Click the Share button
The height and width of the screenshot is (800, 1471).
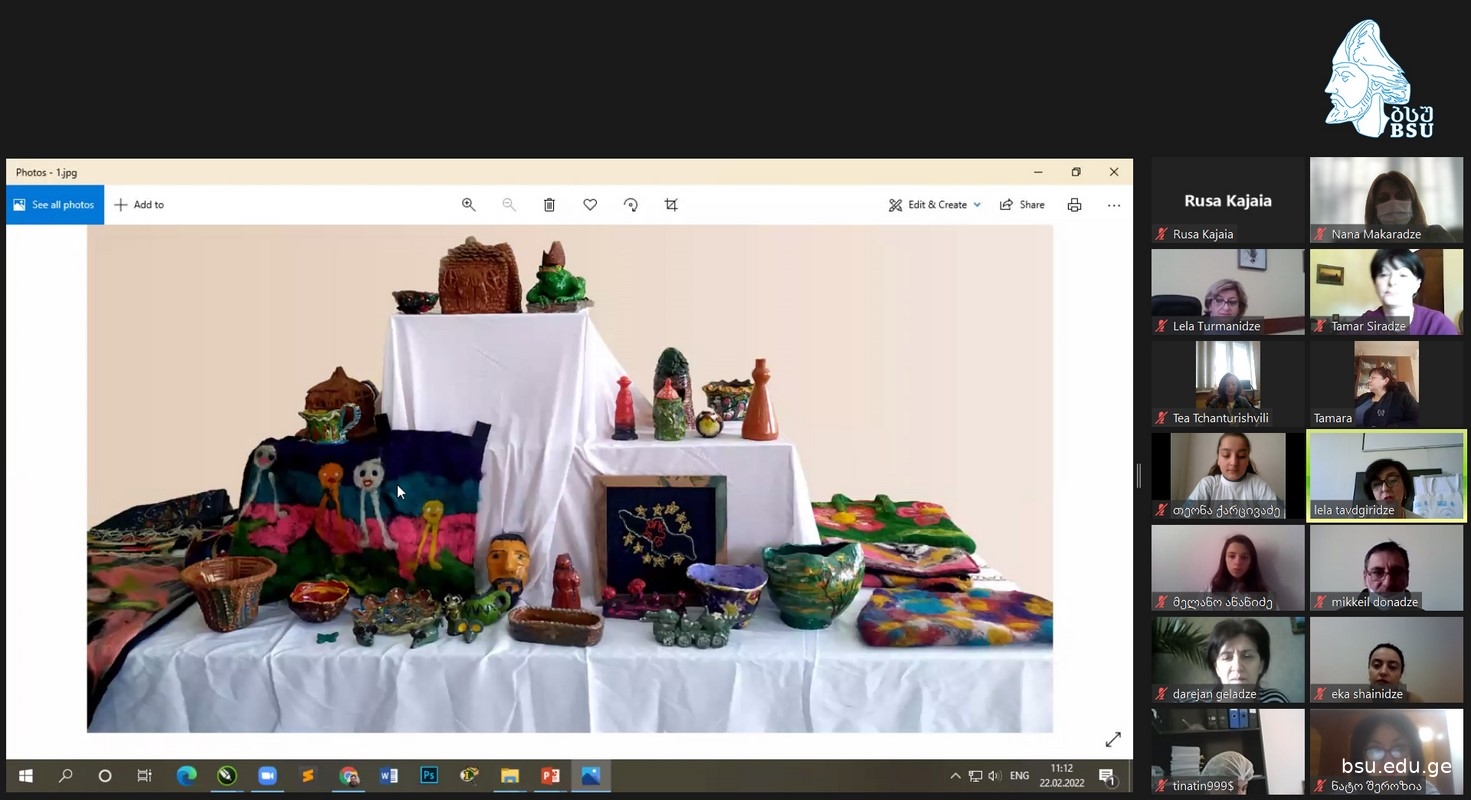1022,205
